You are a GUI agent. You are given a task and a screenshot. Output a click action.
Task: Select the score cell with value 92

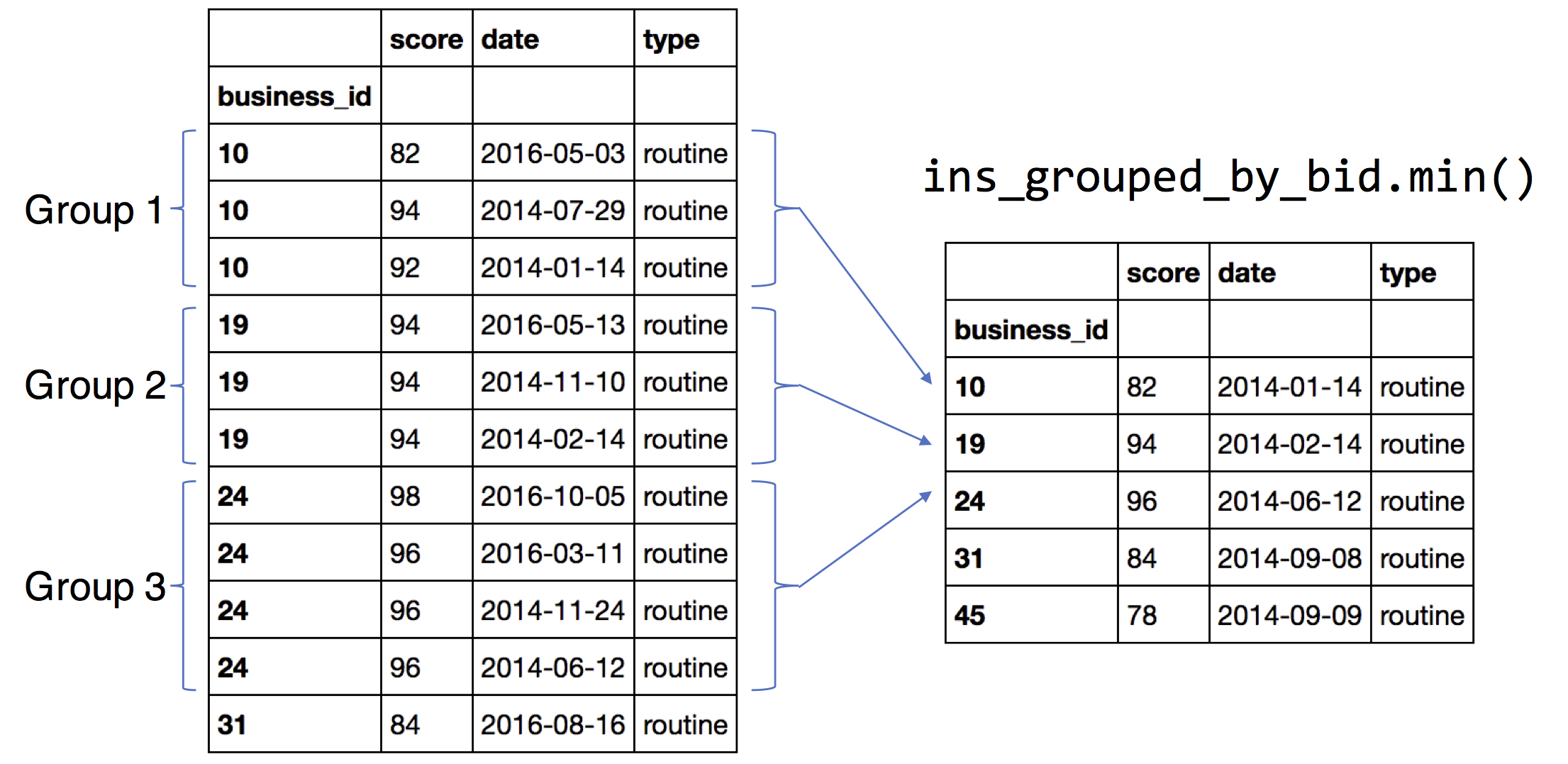pos(405,268)
